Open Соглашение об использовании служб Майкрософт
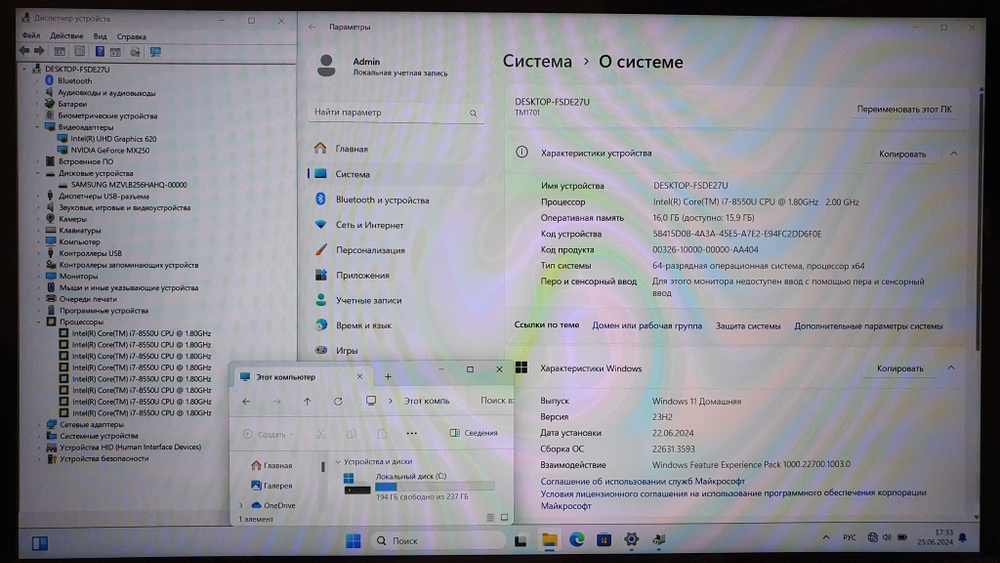Screen dimensions: 1000x563 642,481
